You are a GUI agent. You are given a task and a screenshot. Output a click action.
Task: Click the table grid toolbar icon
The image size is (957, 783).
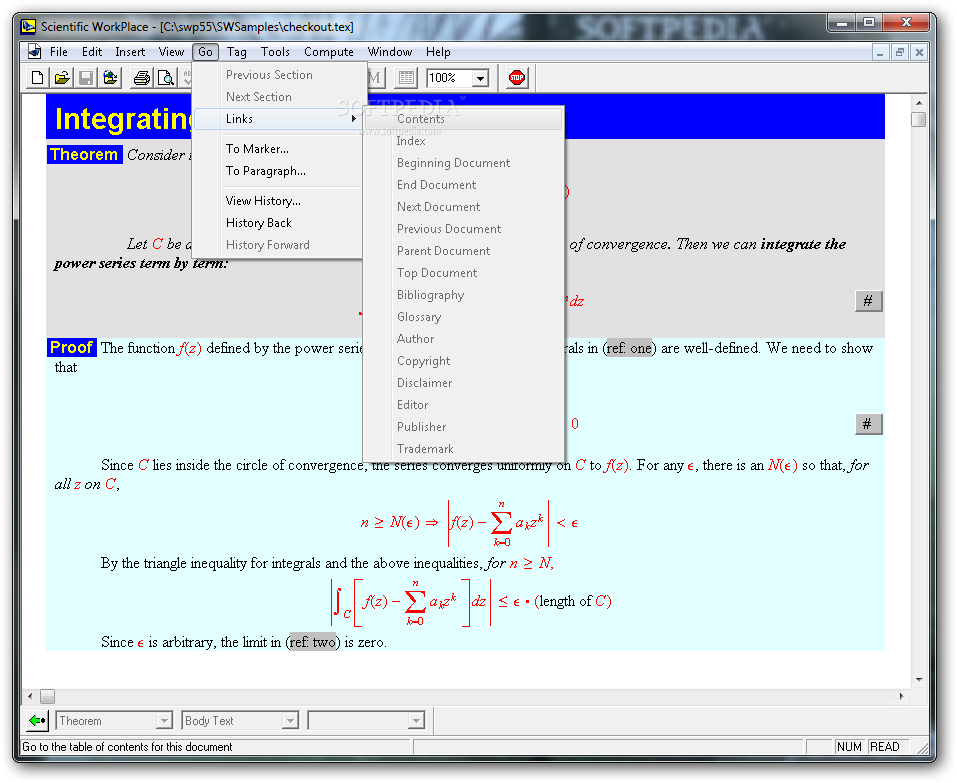(405, 78)
